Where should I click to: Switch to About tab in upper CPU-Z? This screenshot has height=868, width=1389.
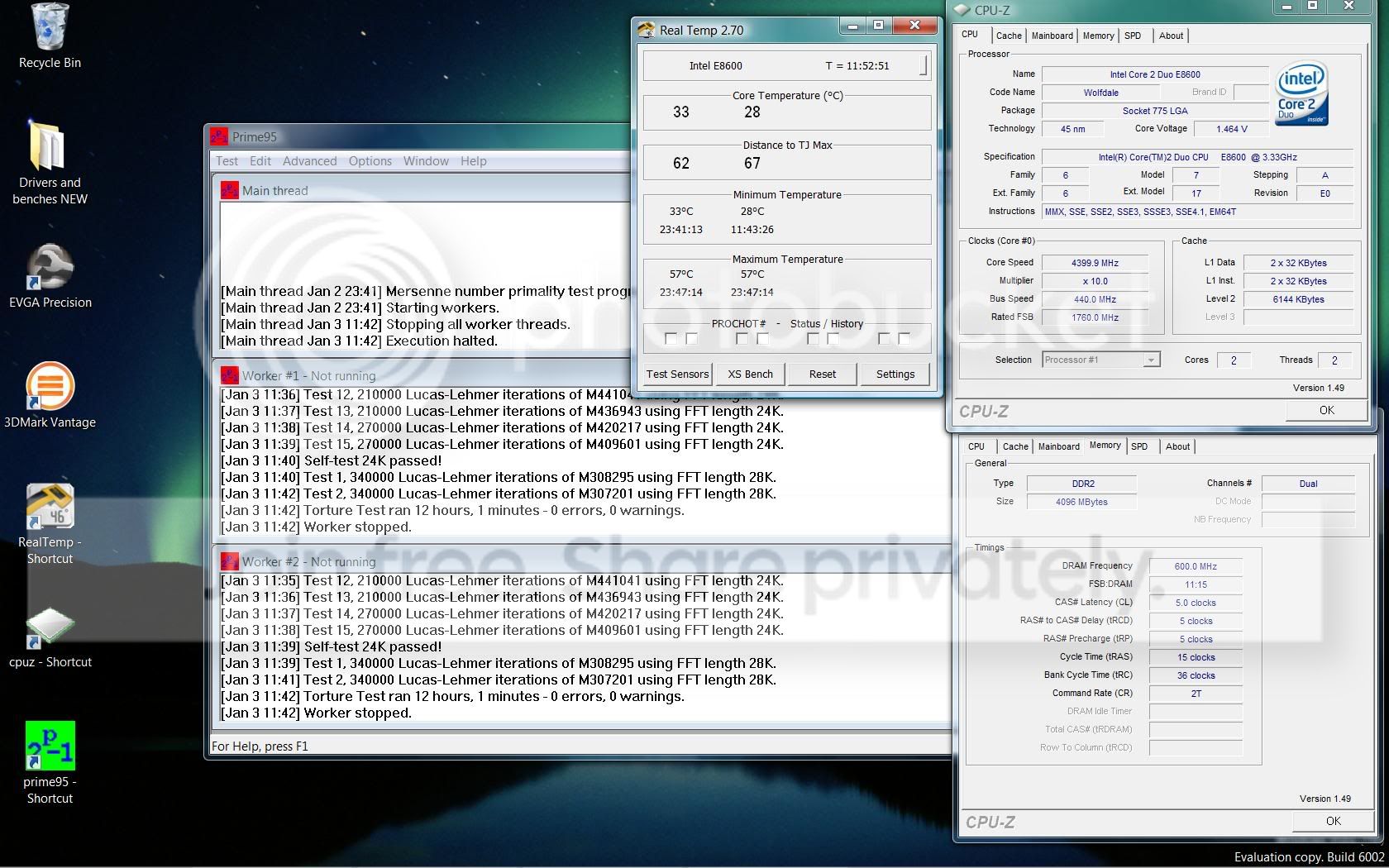tap(1171, 36)
